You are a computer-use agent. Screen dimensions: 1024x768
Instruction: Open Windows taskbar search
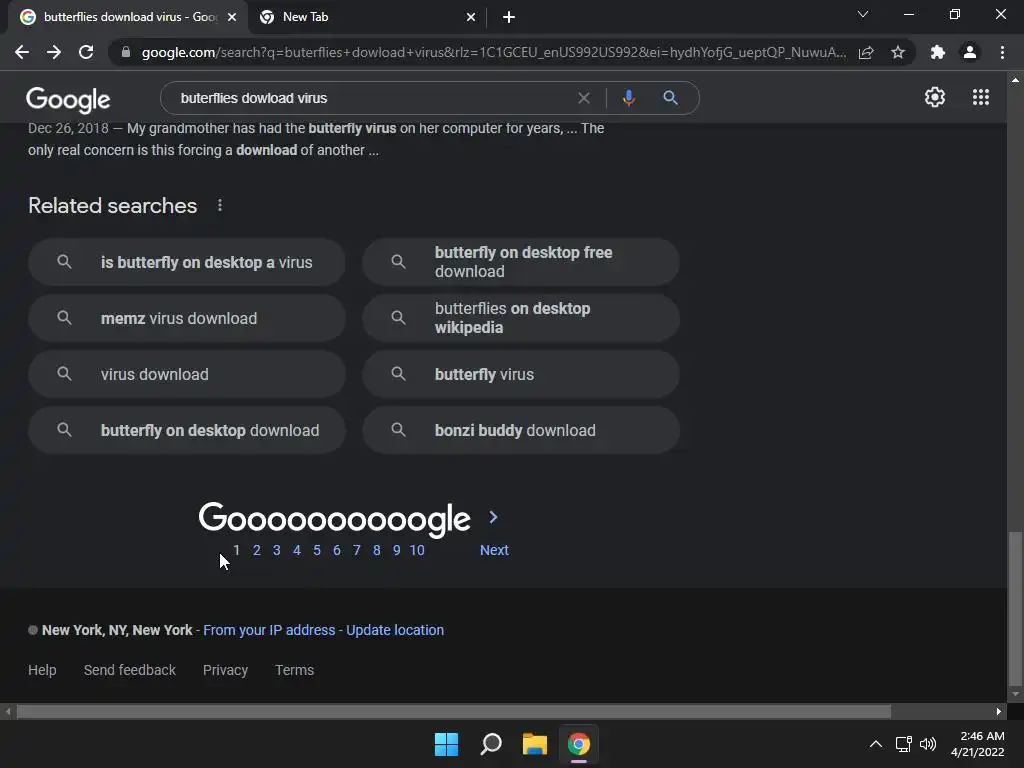pos(490,744)
